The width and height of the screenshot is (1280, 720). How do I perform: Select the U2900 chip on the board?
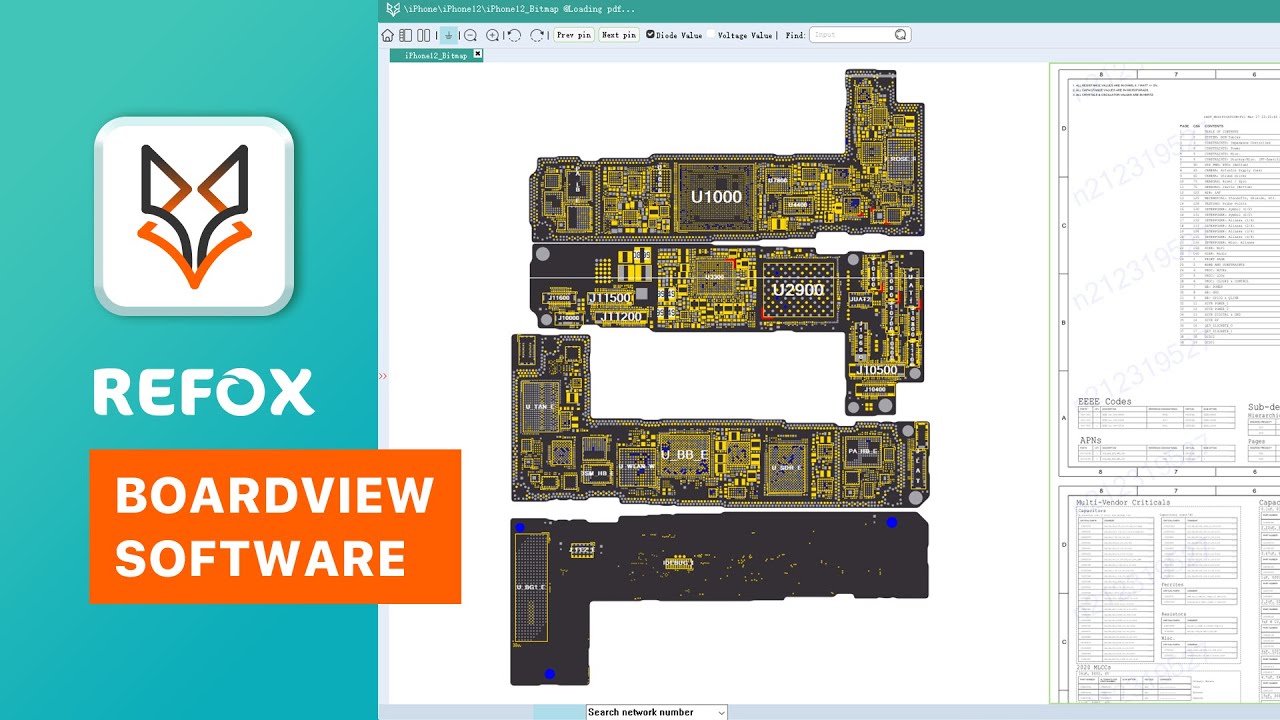[x=798, y=290]
